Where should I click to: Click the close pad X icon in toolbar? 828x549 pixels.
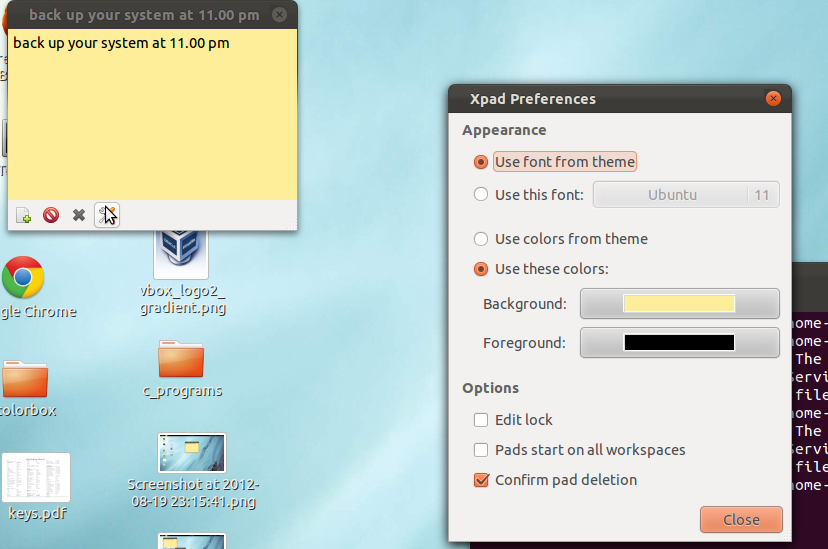coord(79,215)
